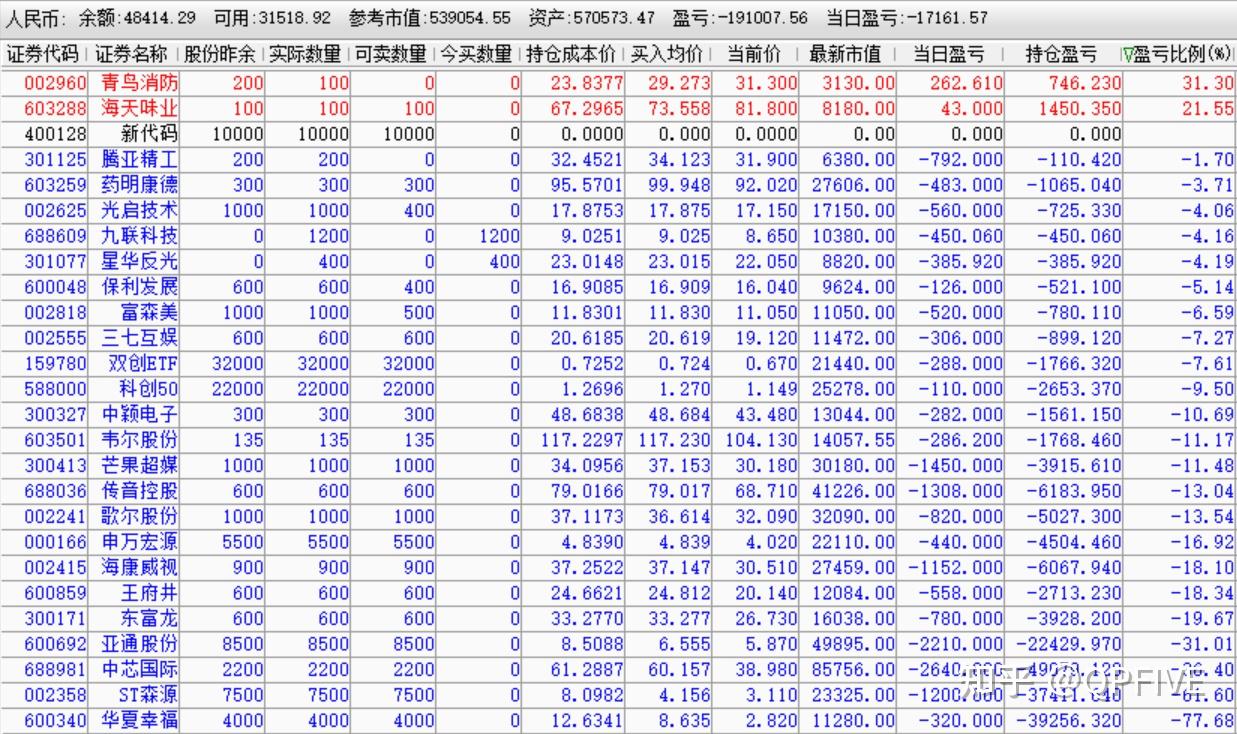This screenshot has width=1237, height=734.
Task: Click stock code 159780
Action: [x=56, y=363]
